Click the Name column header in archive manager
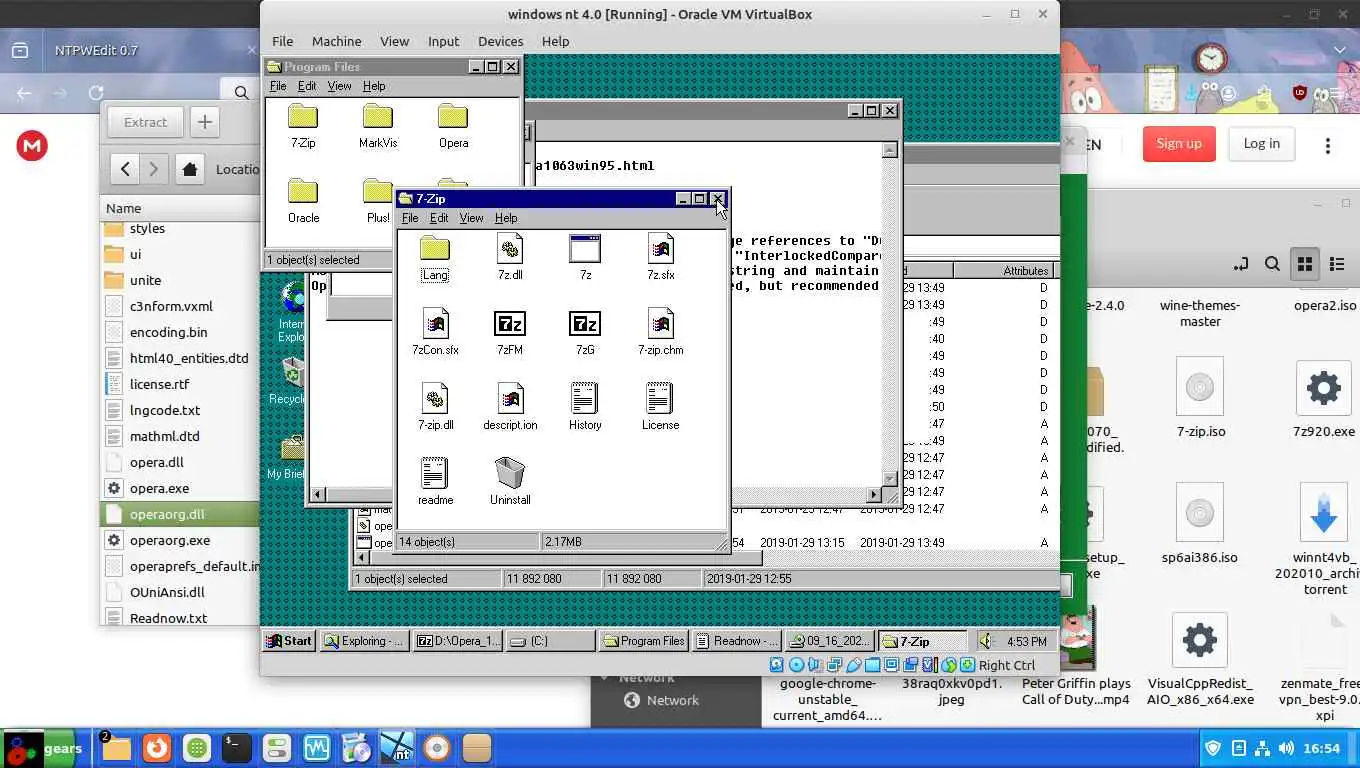1360x768 pixels. click(180, 208)
